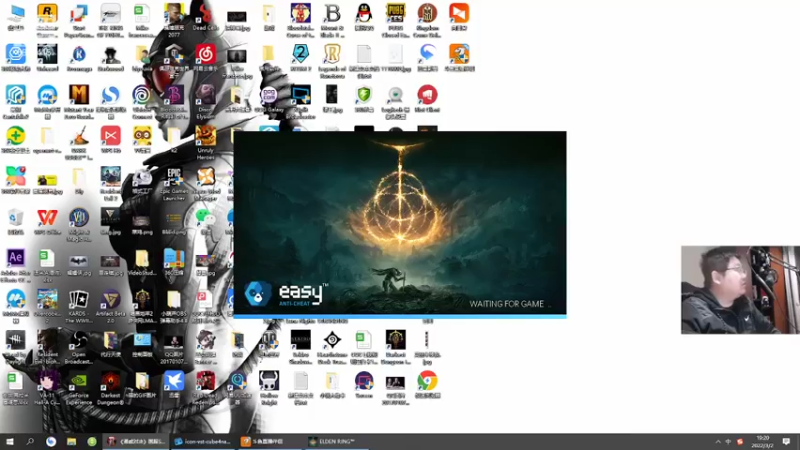Click the webcam overlay thumbnail

click(x=740, y=290)
